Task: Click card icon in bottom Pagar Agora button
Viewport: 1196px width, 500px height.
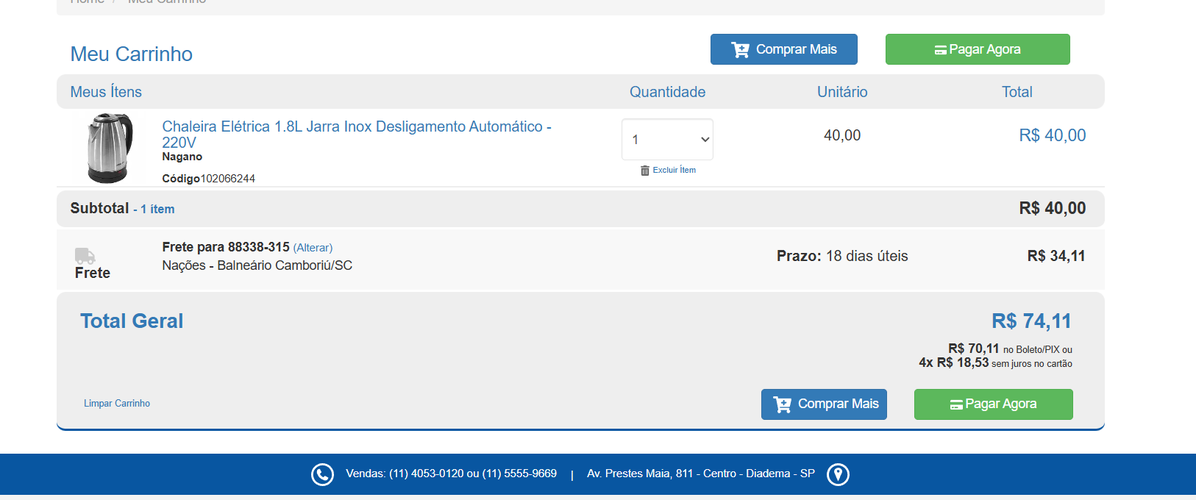Action: coord(956,405)
